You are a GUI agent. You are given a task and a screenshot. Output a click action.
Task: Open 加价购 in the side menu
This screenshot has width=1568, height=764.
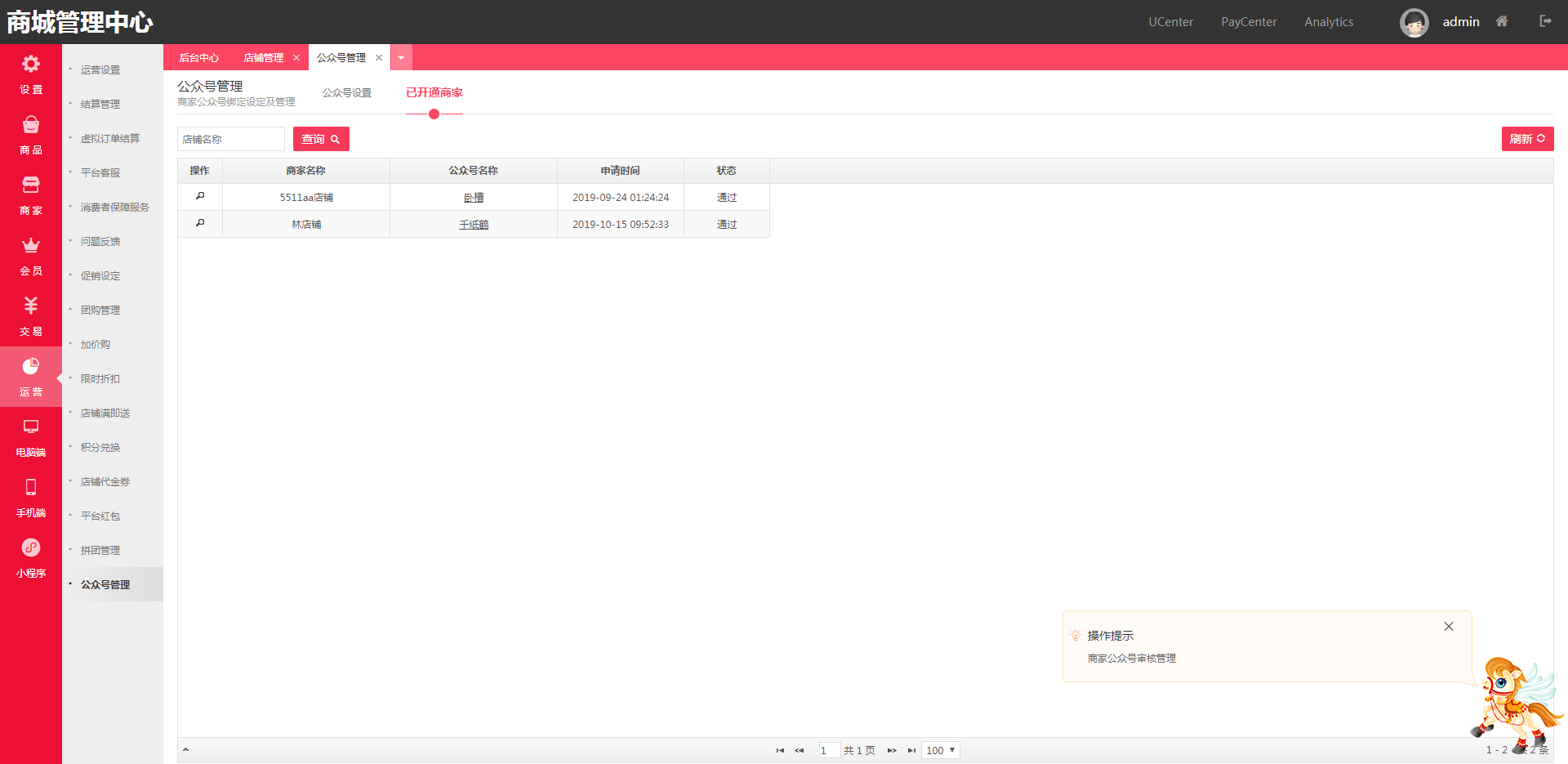click(x=96, y=344)
